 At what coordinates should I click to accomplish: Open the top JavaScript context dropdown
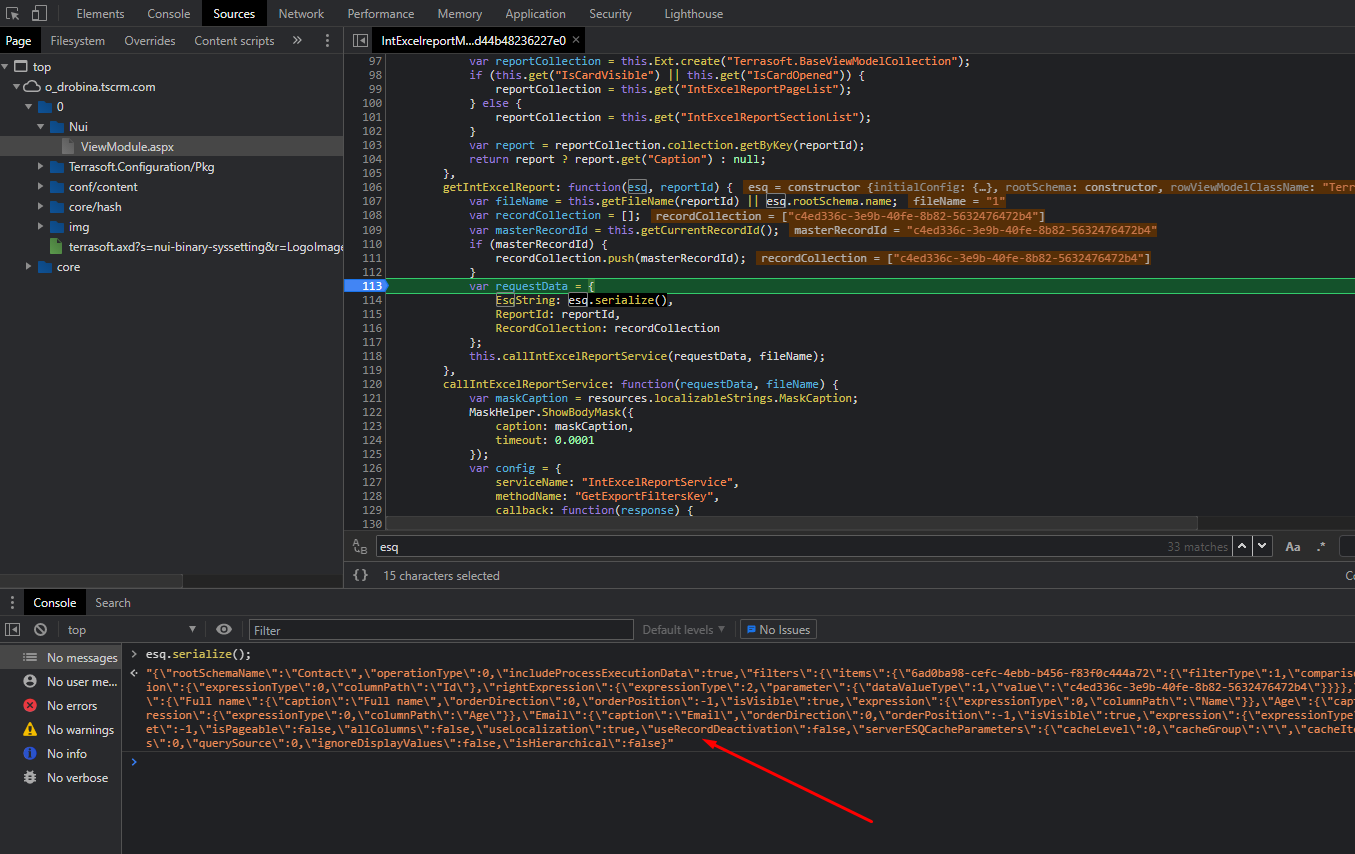(x=130, y=630)
